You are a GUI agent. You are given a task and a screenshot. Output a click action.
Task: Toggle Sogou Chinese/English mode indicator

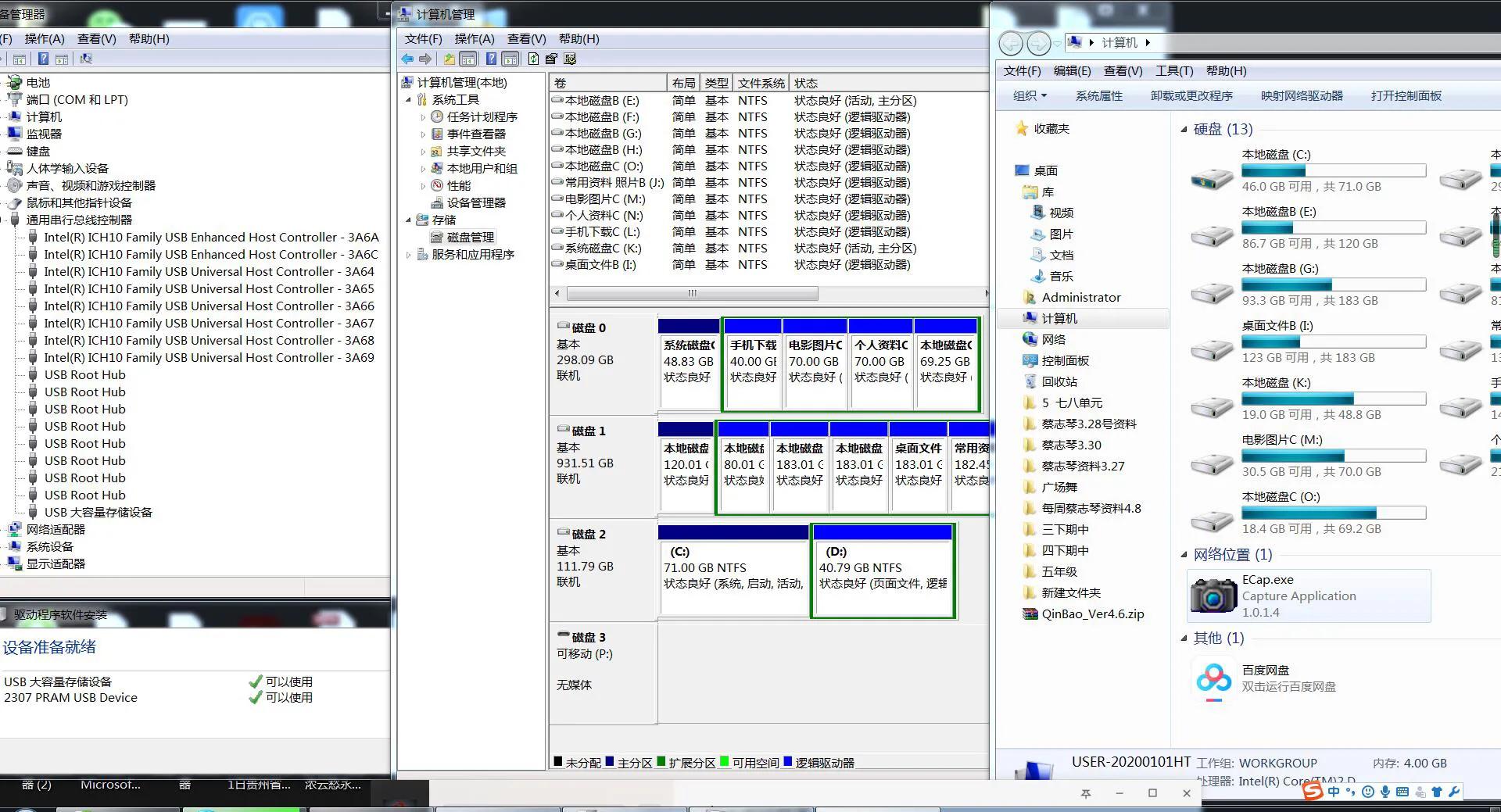(x=1334, y=792)
